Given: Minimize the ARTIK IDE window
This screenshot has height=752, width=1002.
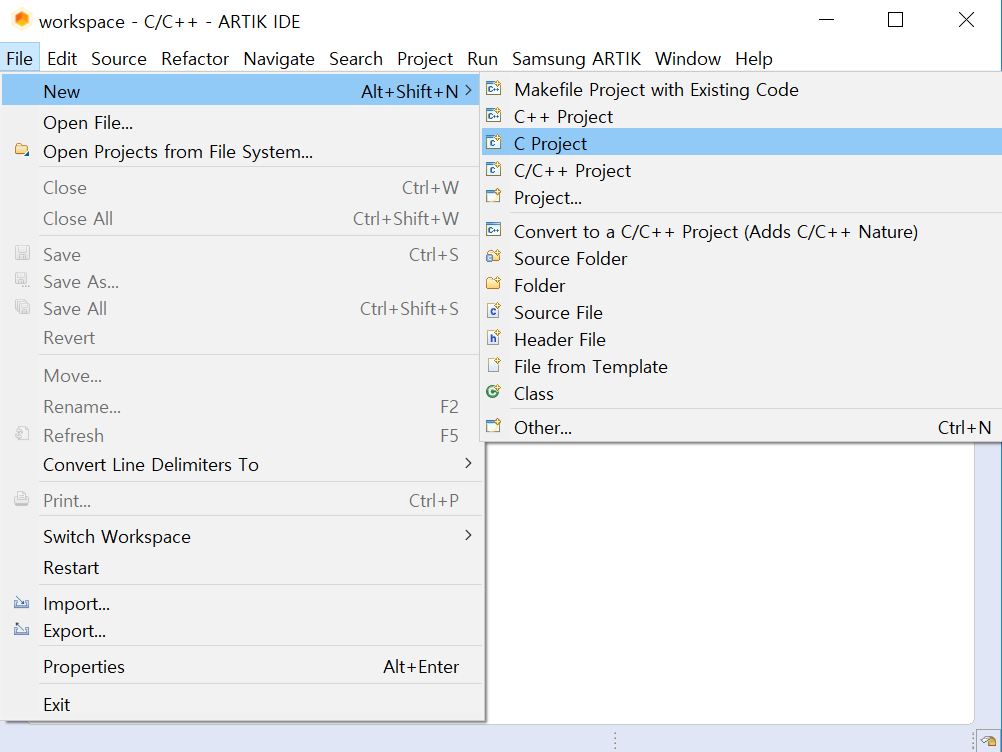Looking at the screenshot, I should 826,20.
